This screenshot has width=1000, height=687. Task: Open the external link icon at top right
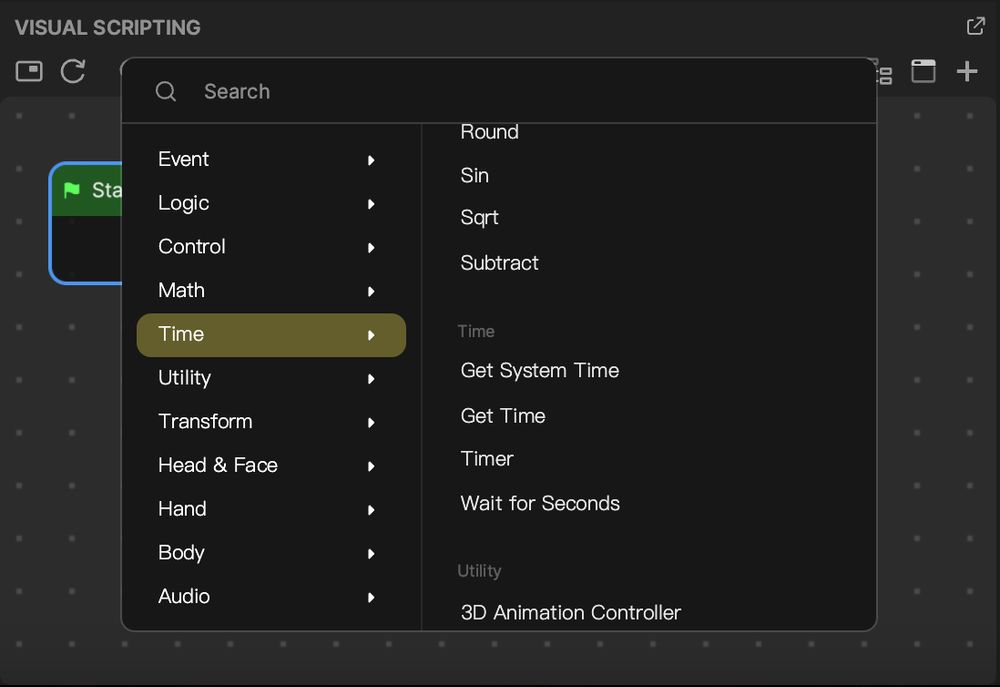pos(975,26)
